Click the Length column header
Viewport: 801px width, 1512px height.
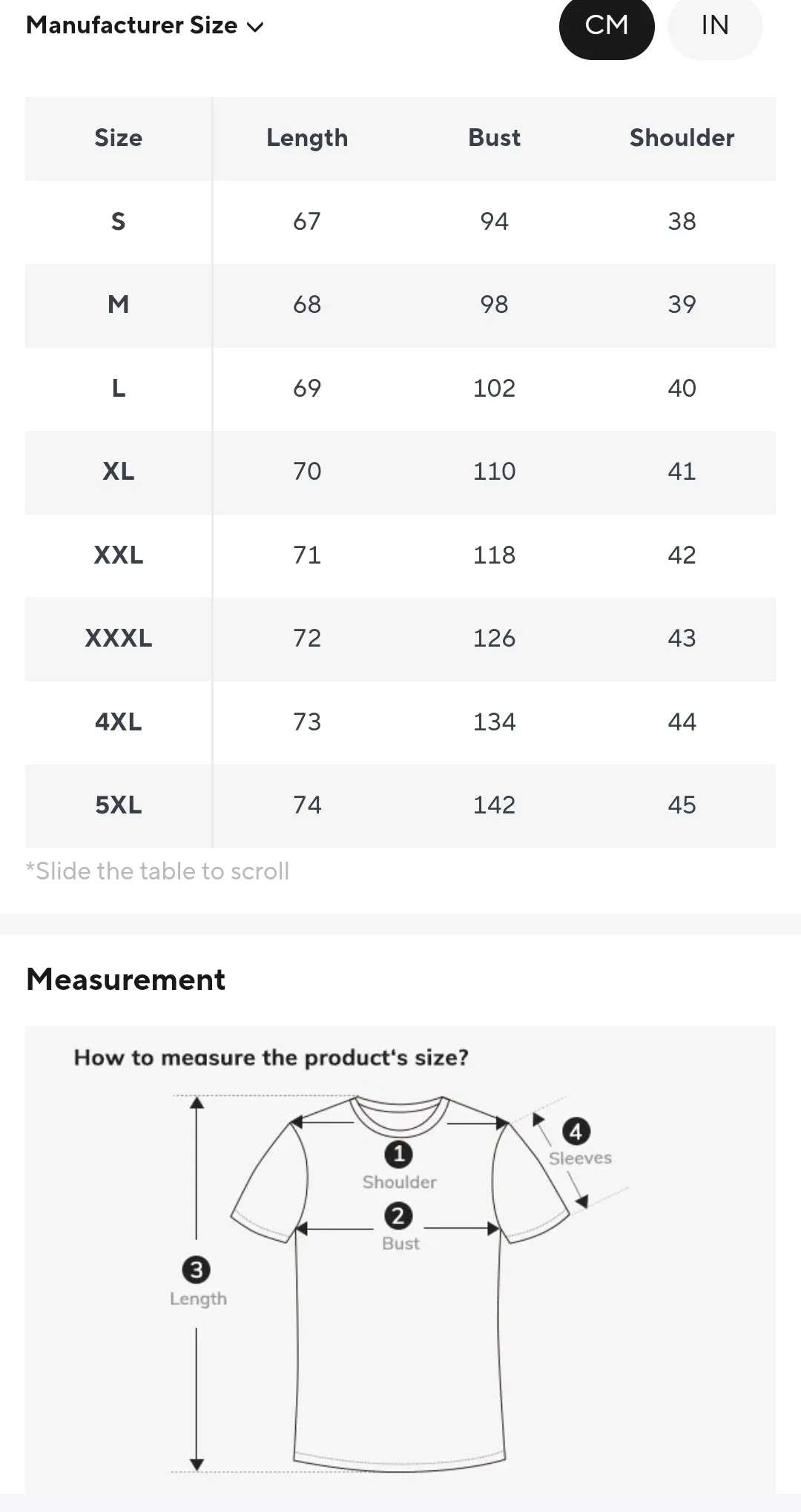pyautogui.click(x=307, y=138)
